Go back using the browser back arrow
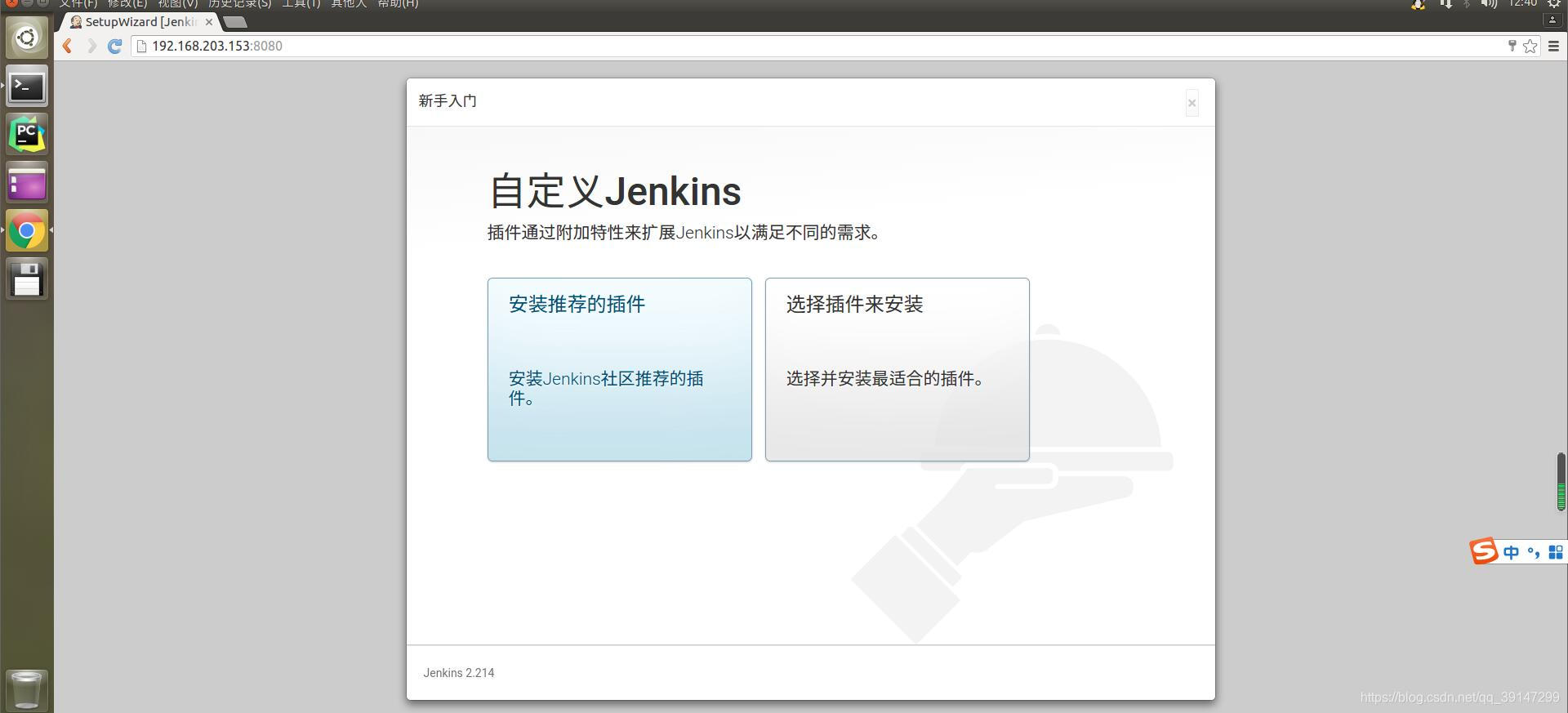 [68, 46]
